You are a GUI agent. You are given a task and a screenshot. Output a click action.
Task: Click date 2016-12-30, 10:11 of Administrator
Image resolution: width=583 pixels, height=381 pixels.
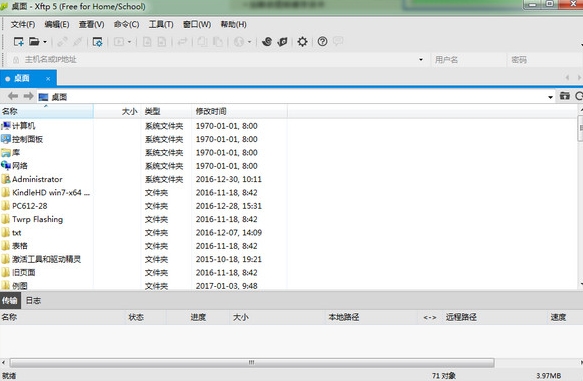[x=229, y=179]
